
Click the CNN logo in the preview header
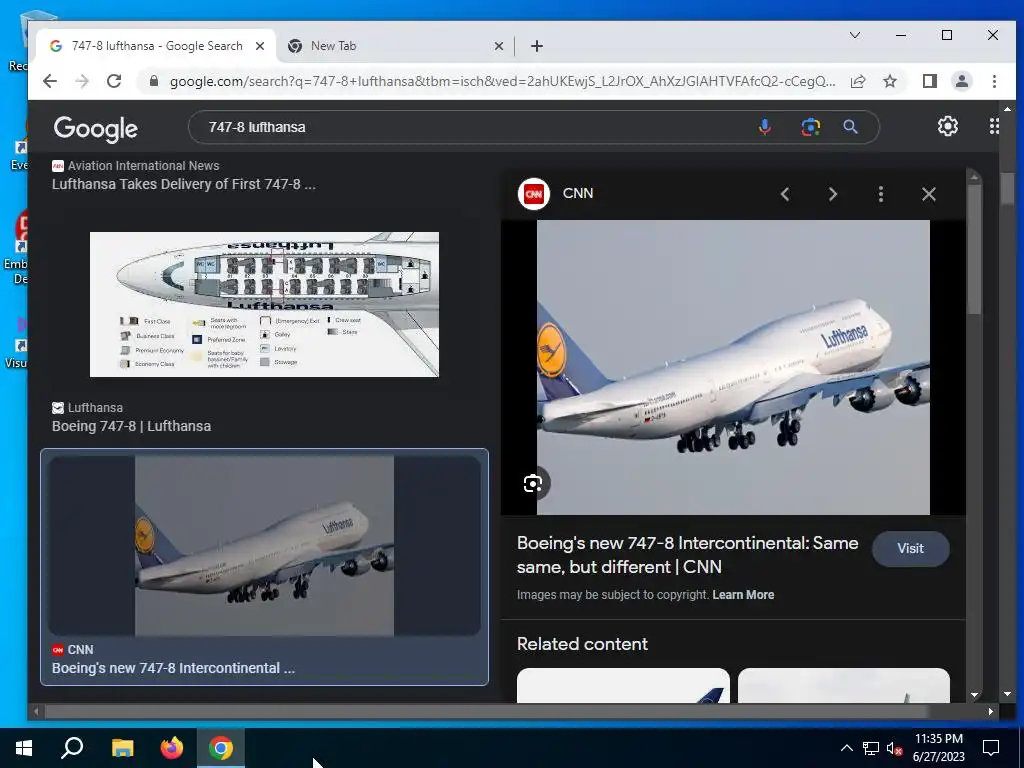[534, 194]
